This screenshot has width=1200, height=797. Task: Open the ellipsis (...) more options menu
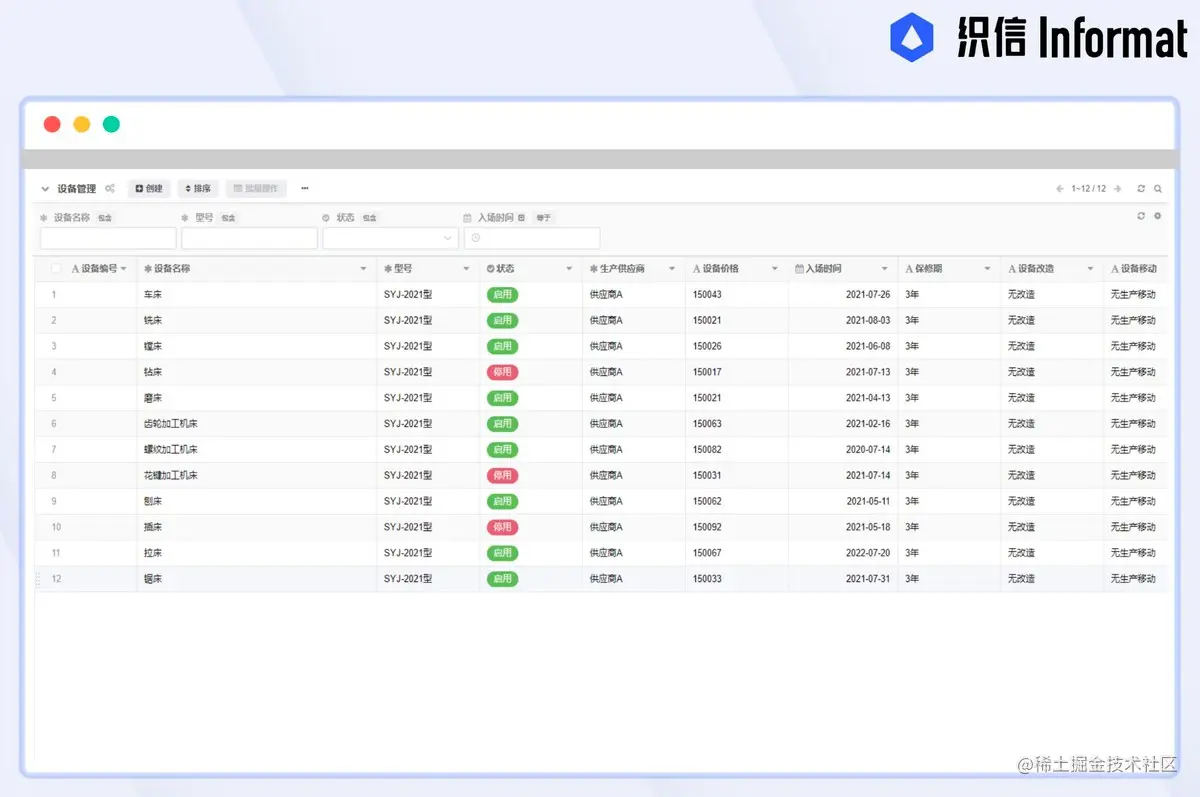[304, 189]
